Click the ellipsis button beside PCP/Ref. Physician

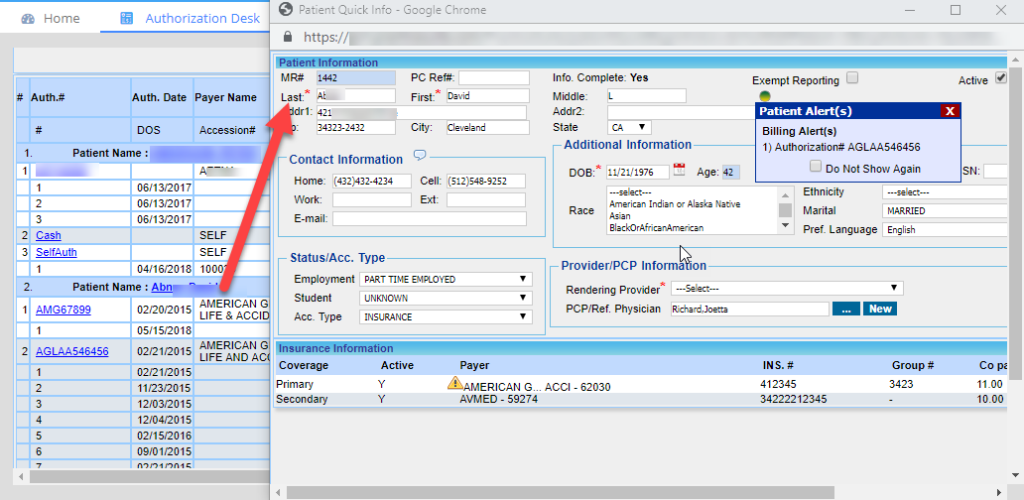[846, 309]
